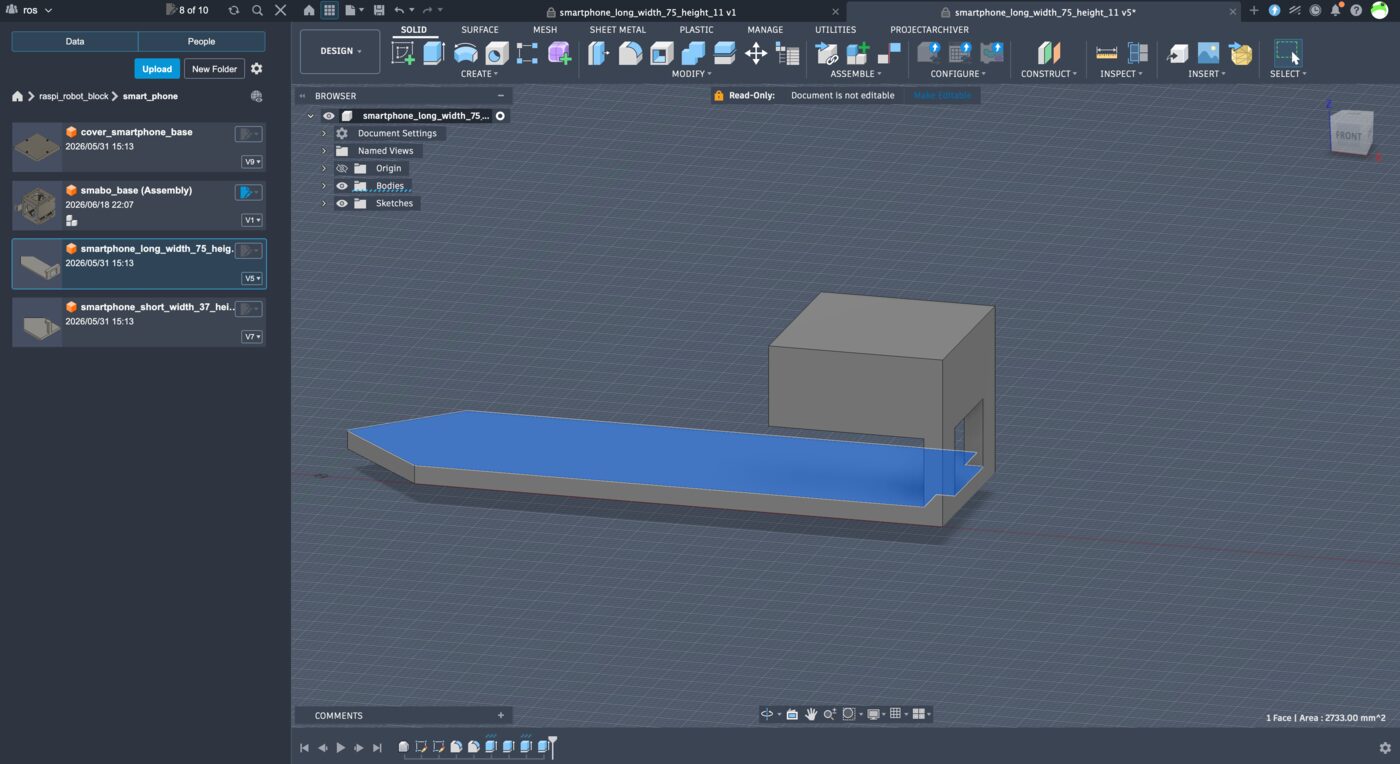Viewport: 1400px width, 764px height.
Task: Open the smabo_base (Assembly) thumbnail
Action: point(37,205)
